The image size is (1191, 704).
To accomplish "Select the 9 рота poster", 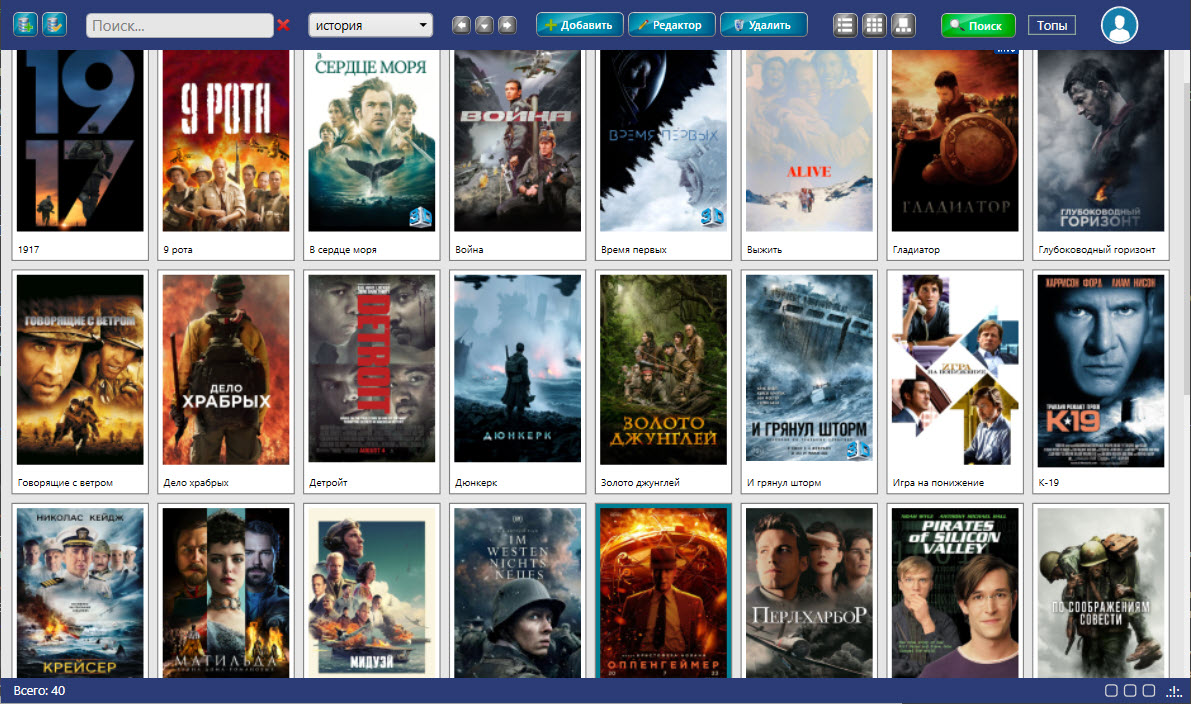I will (x=226, y=140).
